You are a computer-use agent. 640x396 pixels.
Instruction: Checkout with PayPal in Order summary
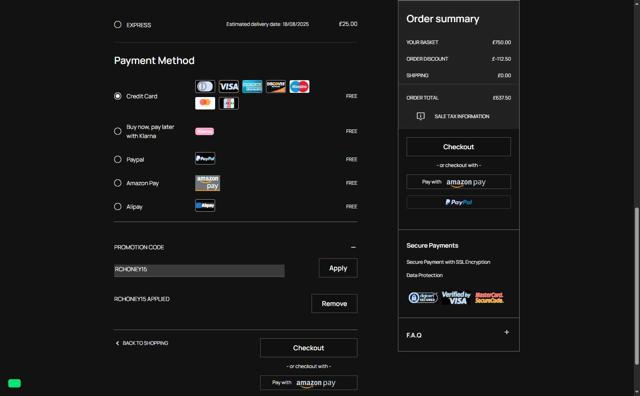tap(458, 202)
